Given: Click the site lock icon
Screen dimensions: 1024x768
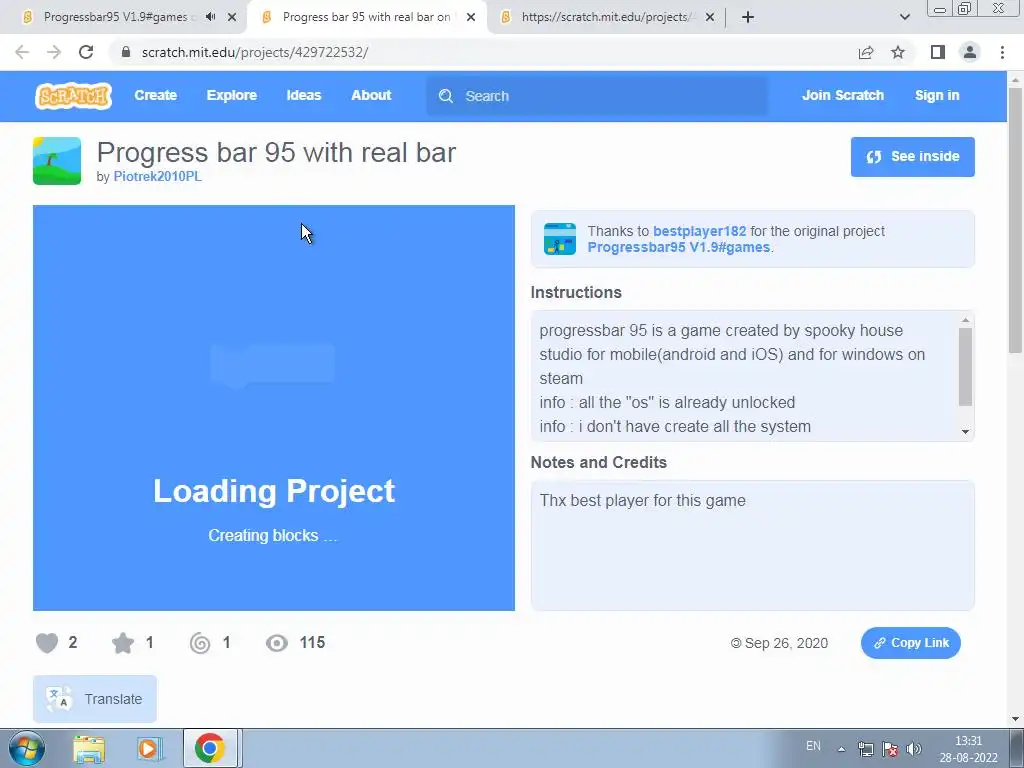Looking at the screenshot, I should coord(126,52).
